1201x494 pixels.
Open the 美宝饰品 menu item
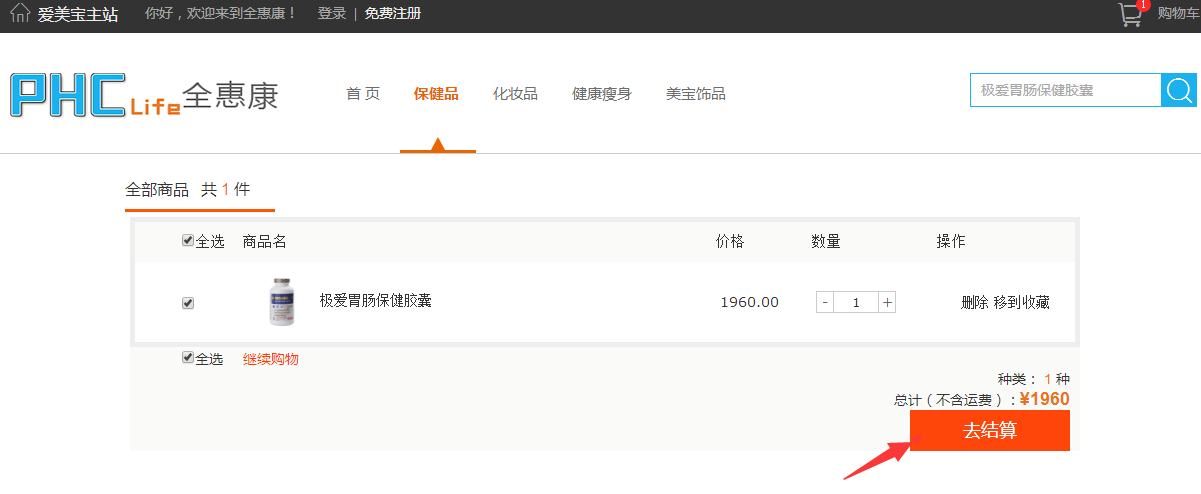[696, 94]
